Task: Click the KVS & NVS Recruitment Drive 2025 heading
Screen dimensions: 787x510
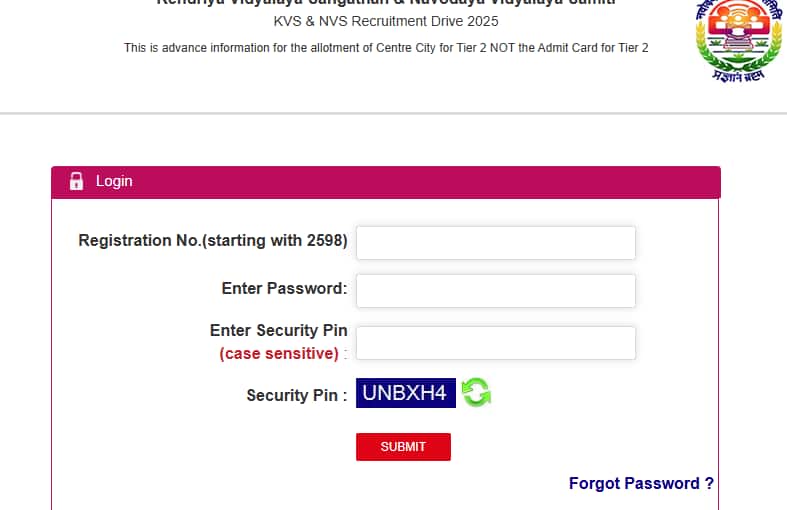Action: coord(385,22)
